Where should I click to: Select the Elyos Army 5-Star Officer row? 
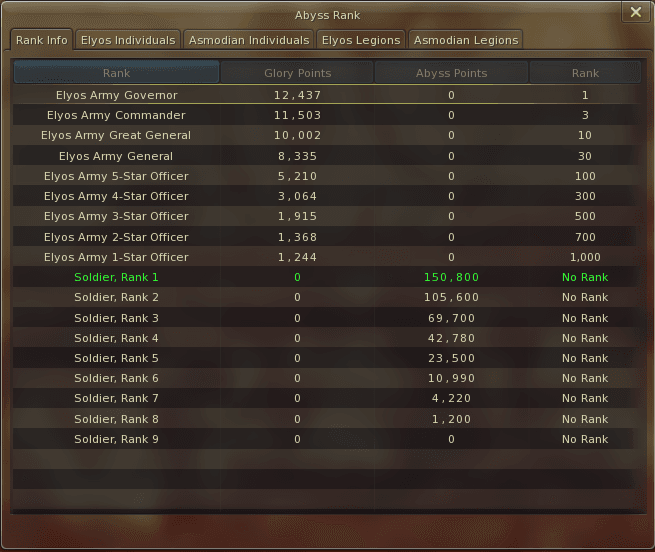click(x=326, y=176)
